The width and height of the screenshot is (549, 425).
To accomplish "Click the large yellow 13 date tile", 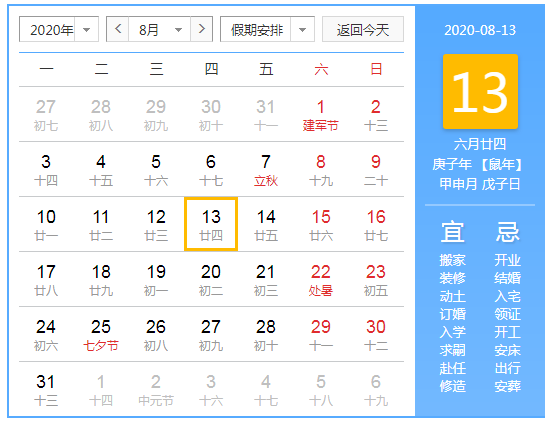I will [x=480, y=91].
